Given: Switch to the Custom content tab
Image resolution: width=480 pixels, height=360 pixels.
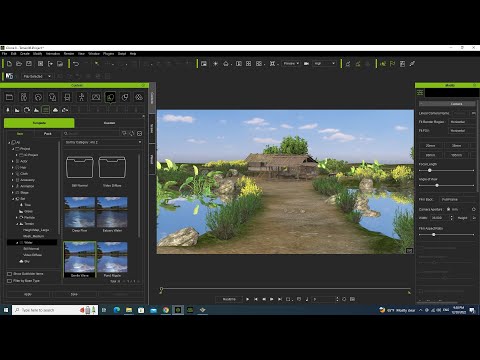Looking at the screenshot, I should point(109,123).
